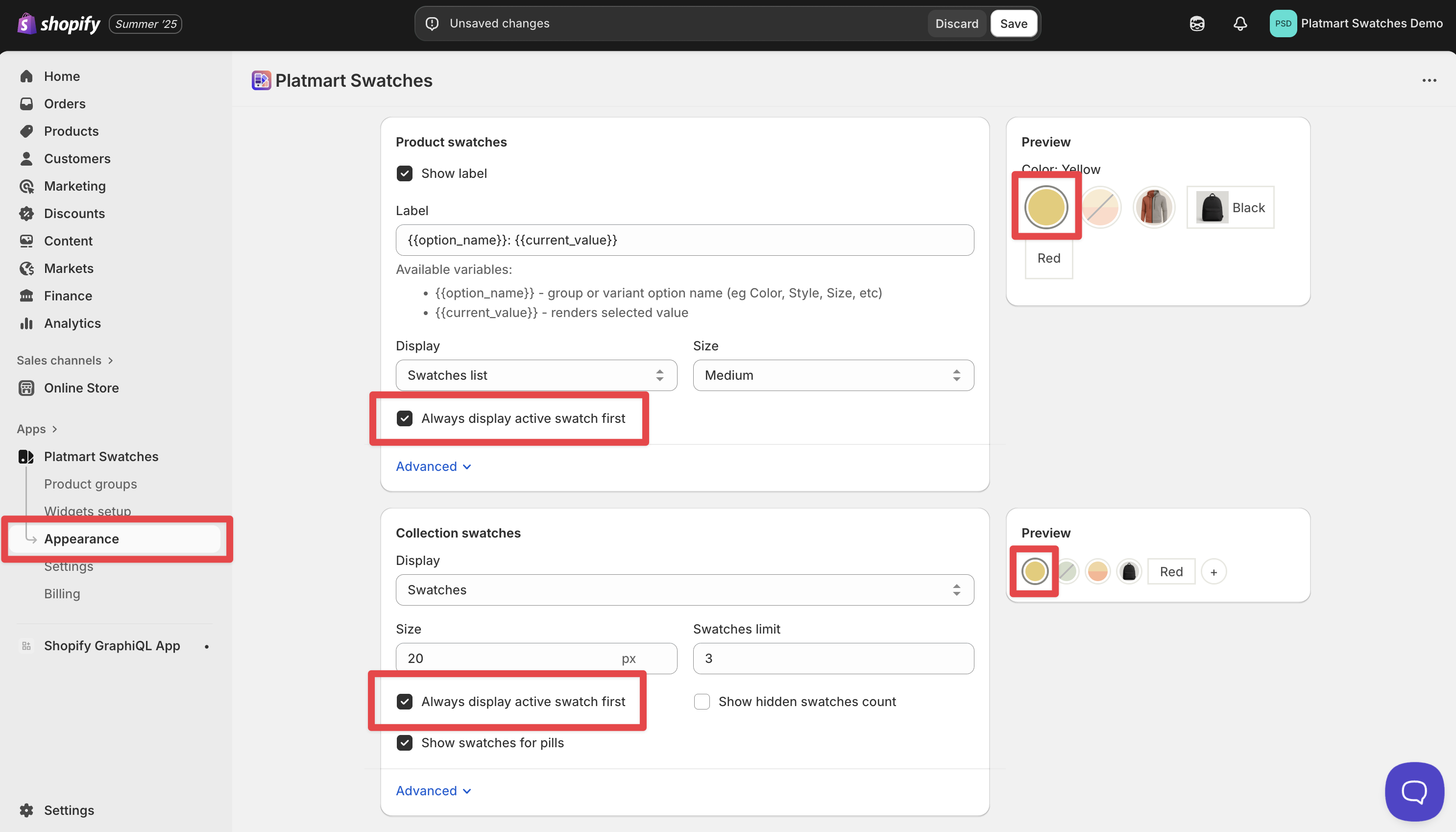Viewport: 1456px width, 832px height.
Task: Click the Shopify GraphiQL App icon
Action: pyautogui.click(x=26, y=645)
